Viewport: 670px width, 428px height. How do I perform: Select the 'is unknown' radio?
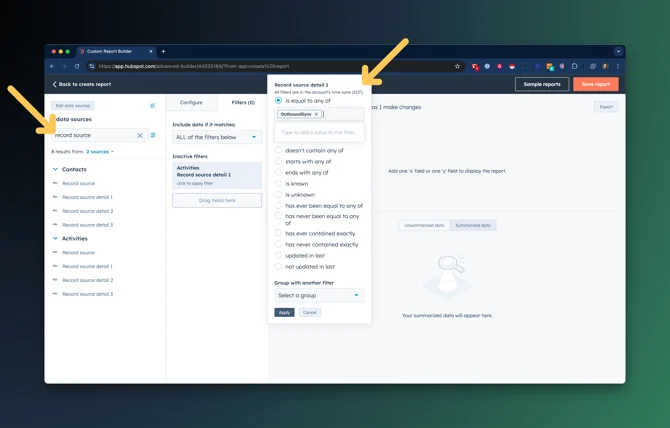coord(278,195)
